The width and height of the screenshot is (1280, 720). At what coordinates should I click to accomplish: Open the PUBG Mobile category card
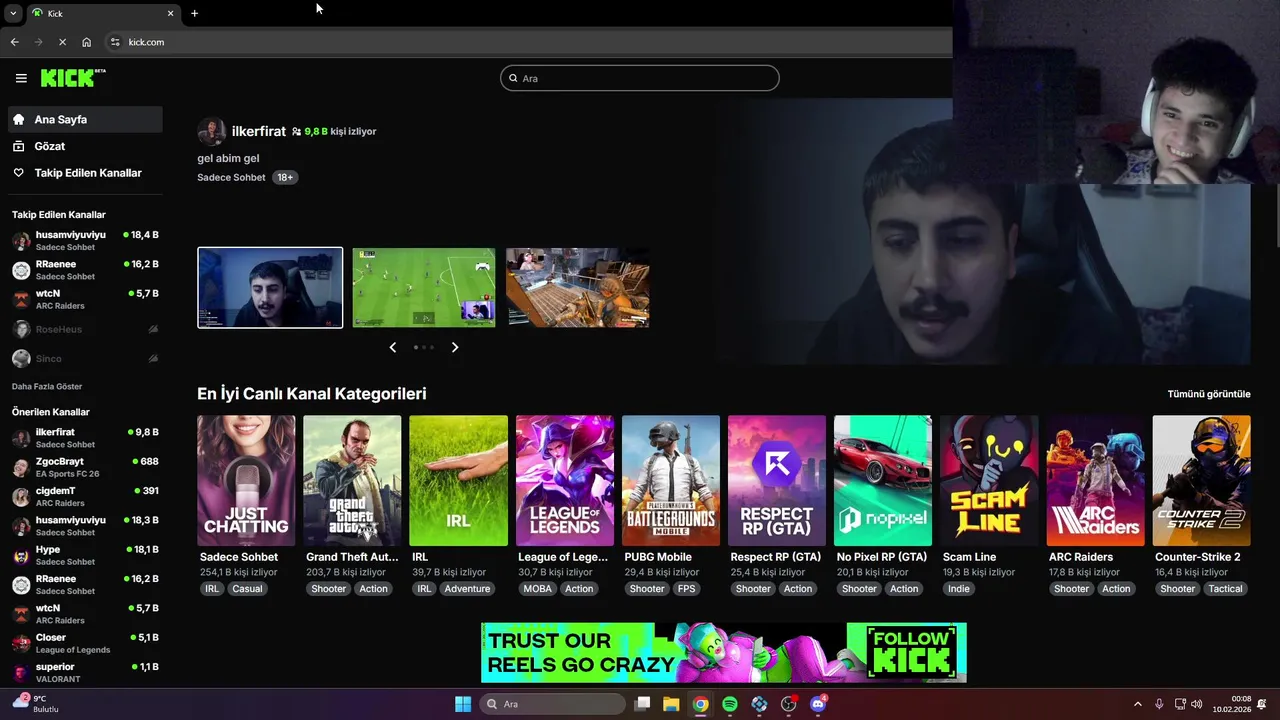pos(671,481)
